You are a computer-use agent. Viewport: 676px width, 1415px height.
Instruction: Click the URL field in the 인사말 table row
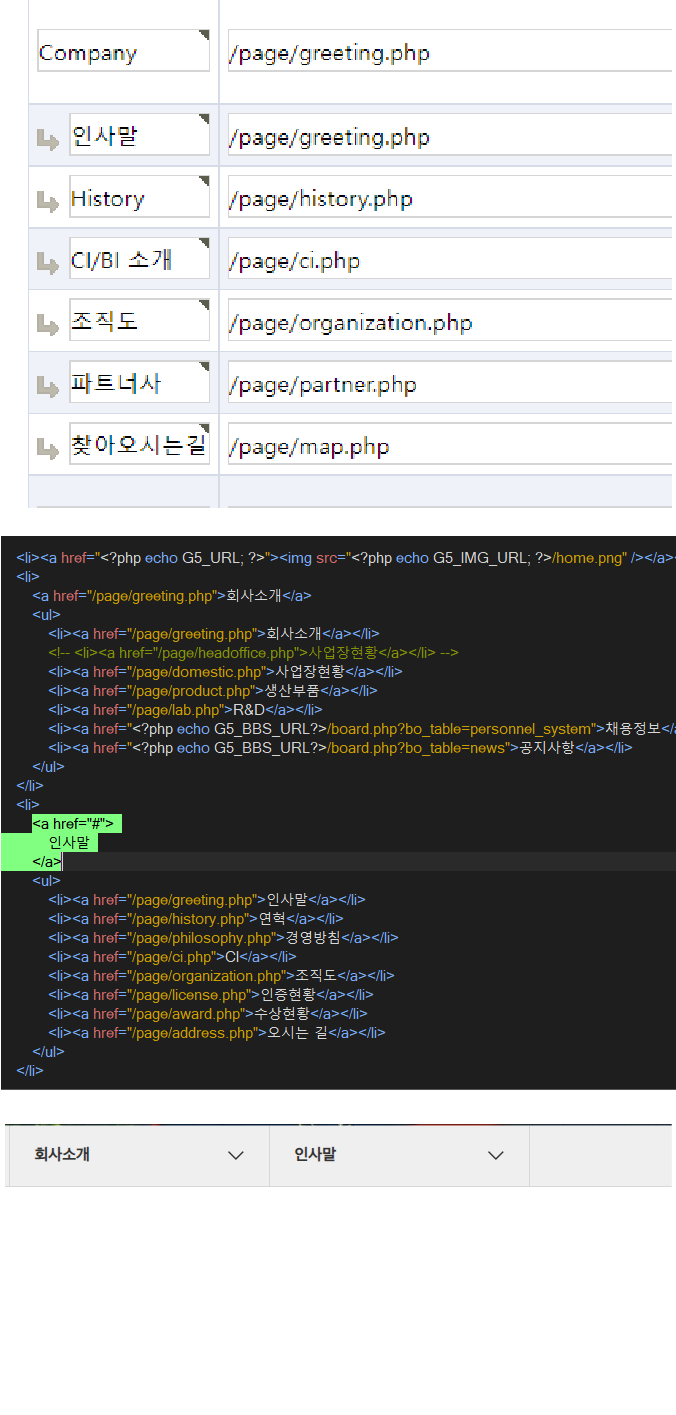pyautogui.click(x=450, y=134)
